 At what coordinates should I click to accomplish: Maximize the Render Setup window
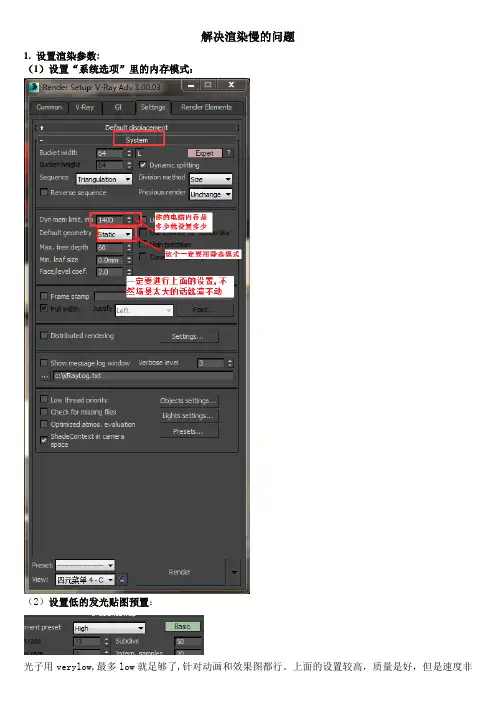point(208,85)
